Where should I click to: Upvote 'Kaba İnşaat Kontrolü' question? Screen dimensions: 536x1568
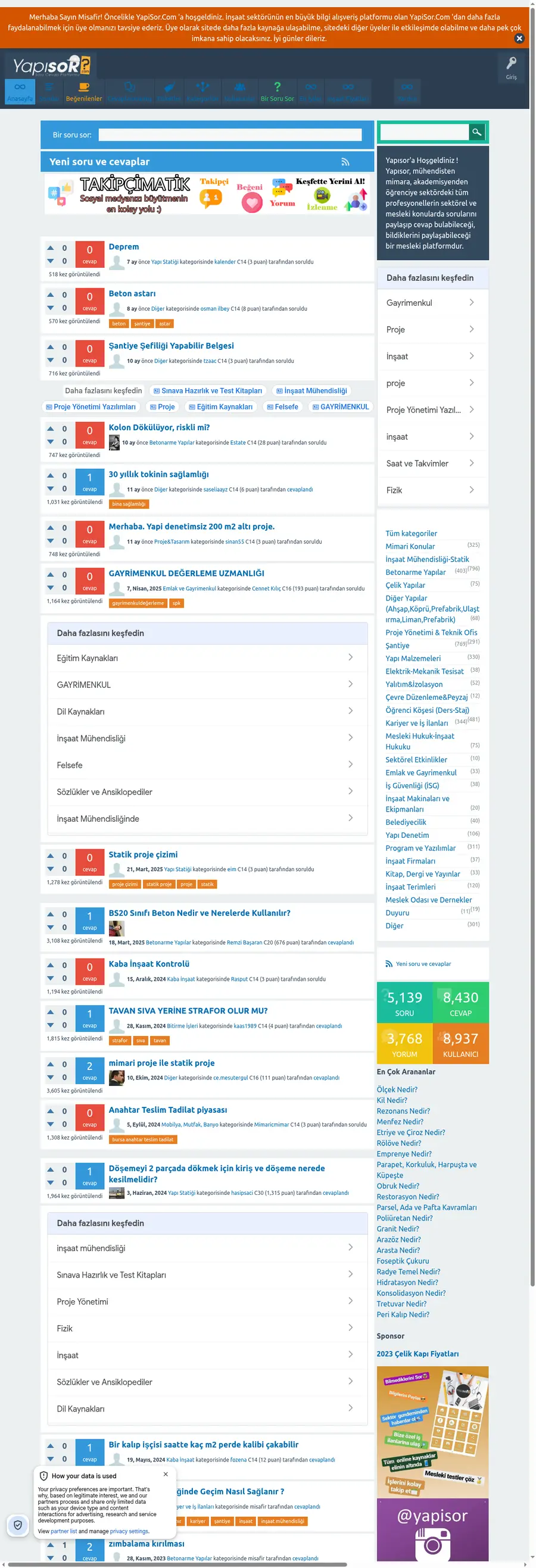pos(51,965)
